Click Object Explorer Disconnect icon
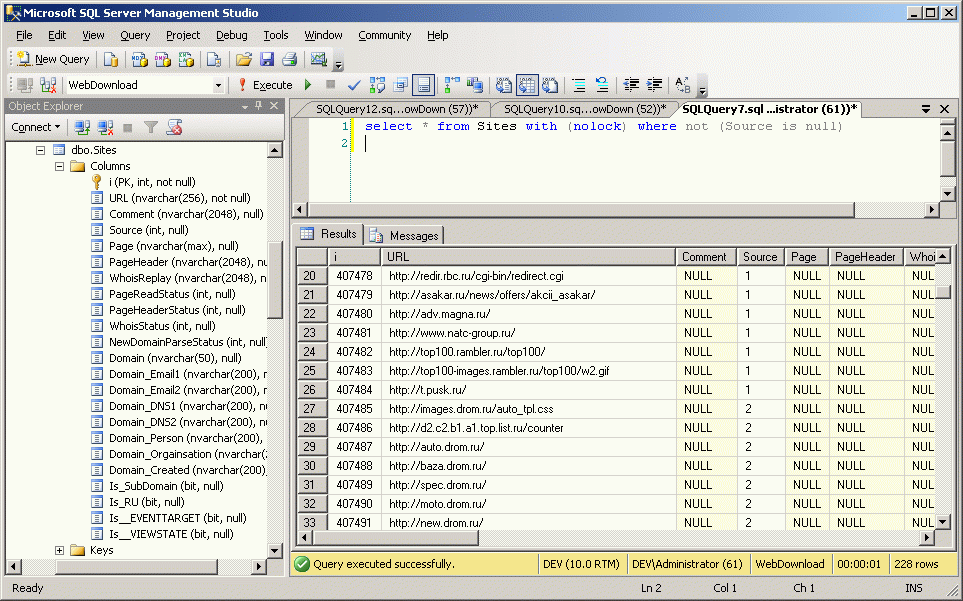The height and width of the screenshot is (601, 963). point(106,127)
